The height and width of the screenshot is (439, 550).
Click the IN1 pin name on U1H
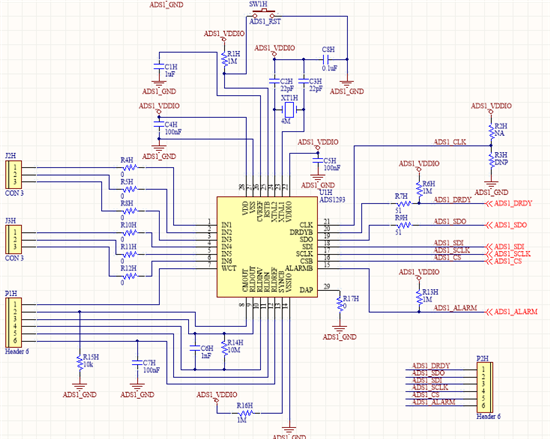tap(227, 225)
